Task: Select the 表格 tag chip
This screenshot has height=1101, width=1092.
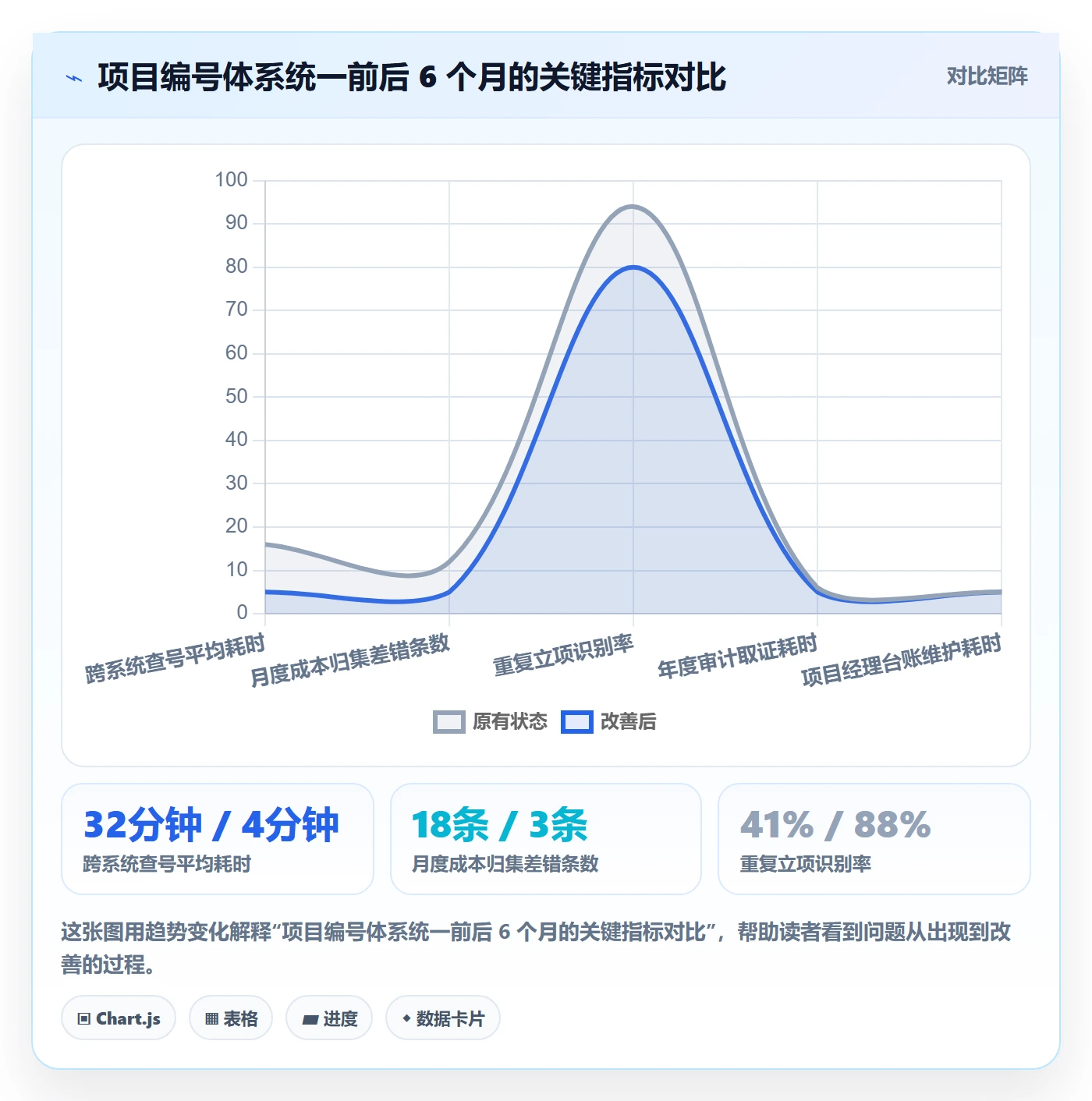Action: point(231,1018)
